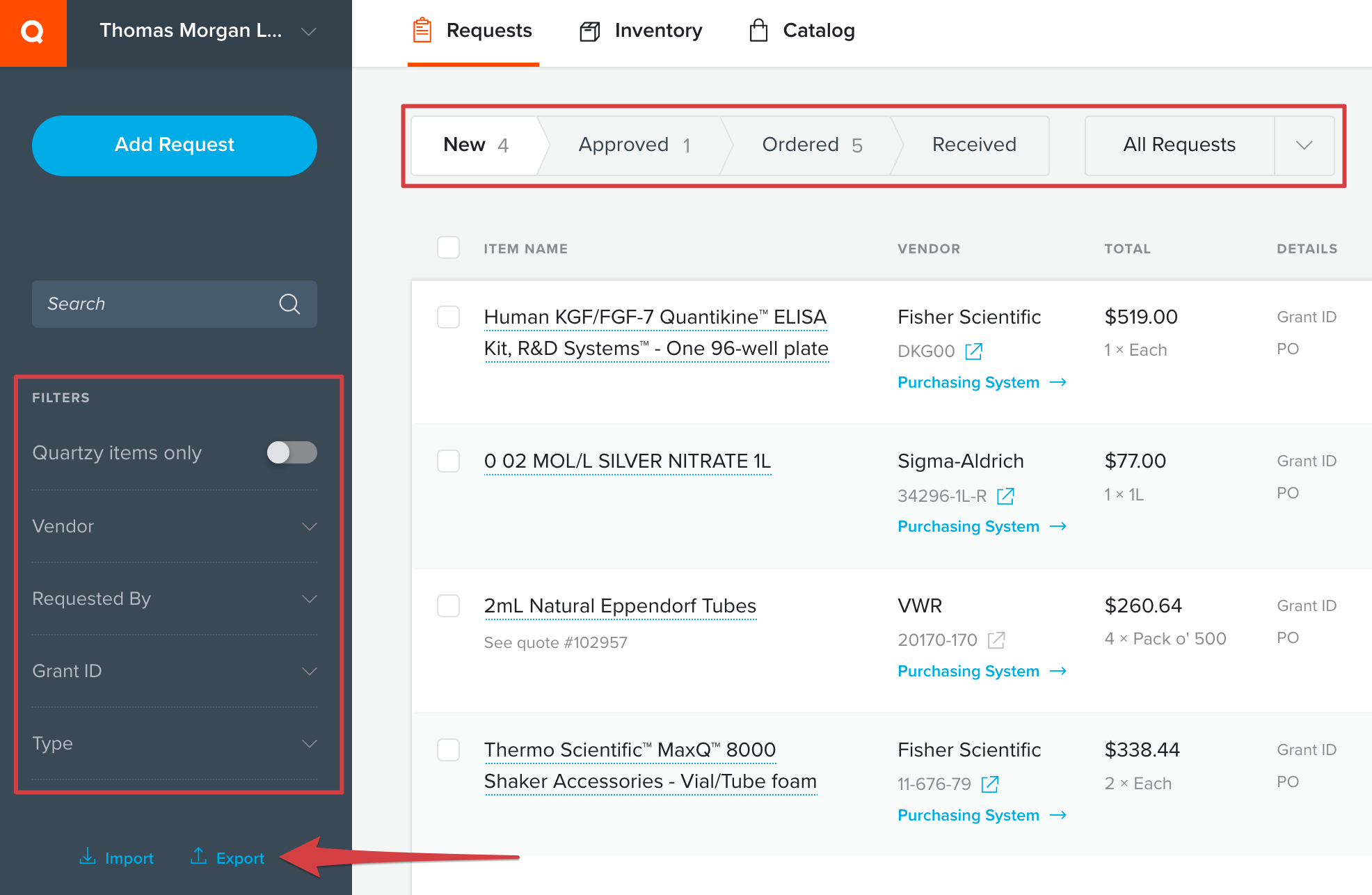Click the All Requests button
1372x895 pixels.
click(1179, 145)
